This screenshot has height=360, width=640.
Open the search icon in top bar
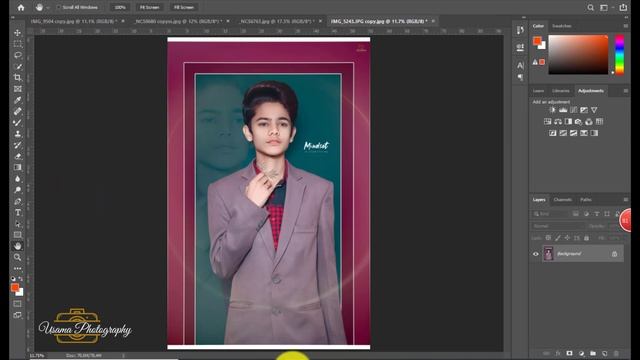coord(590,7)
